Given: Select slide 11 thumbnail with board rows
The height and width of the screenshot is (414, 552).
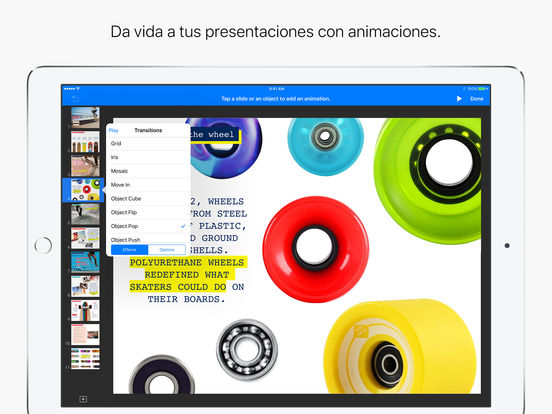Looking at the screenshot, I should 85,359.
